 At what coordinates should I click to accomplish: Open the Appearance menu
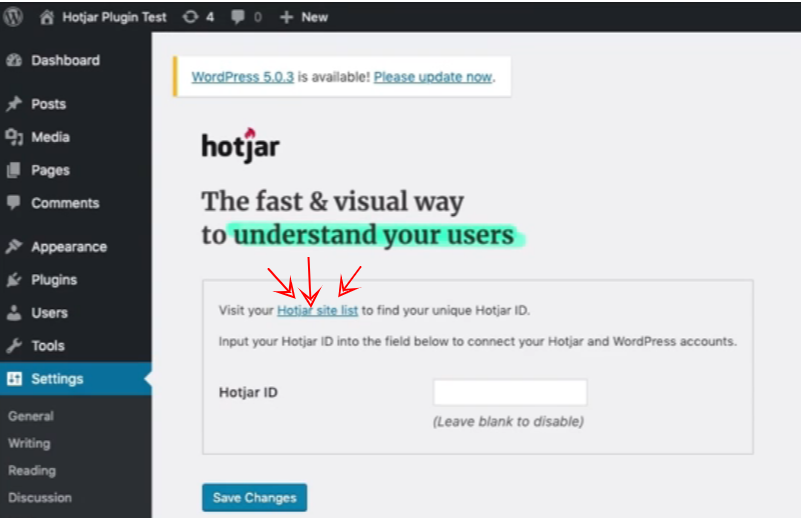(x=69, y=247)
